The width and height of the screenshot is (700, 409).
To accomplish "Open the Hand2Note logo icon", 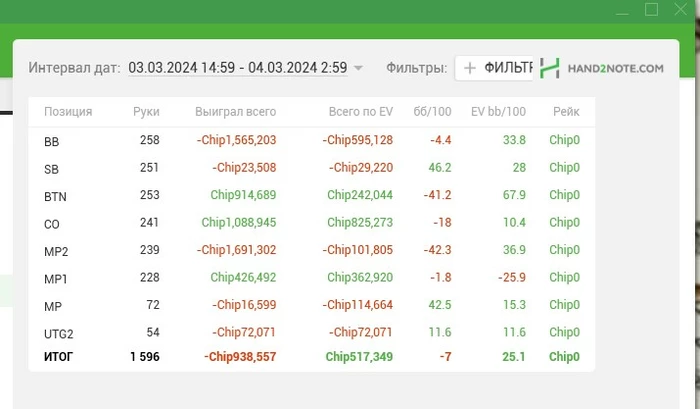I will coord(550,68).
